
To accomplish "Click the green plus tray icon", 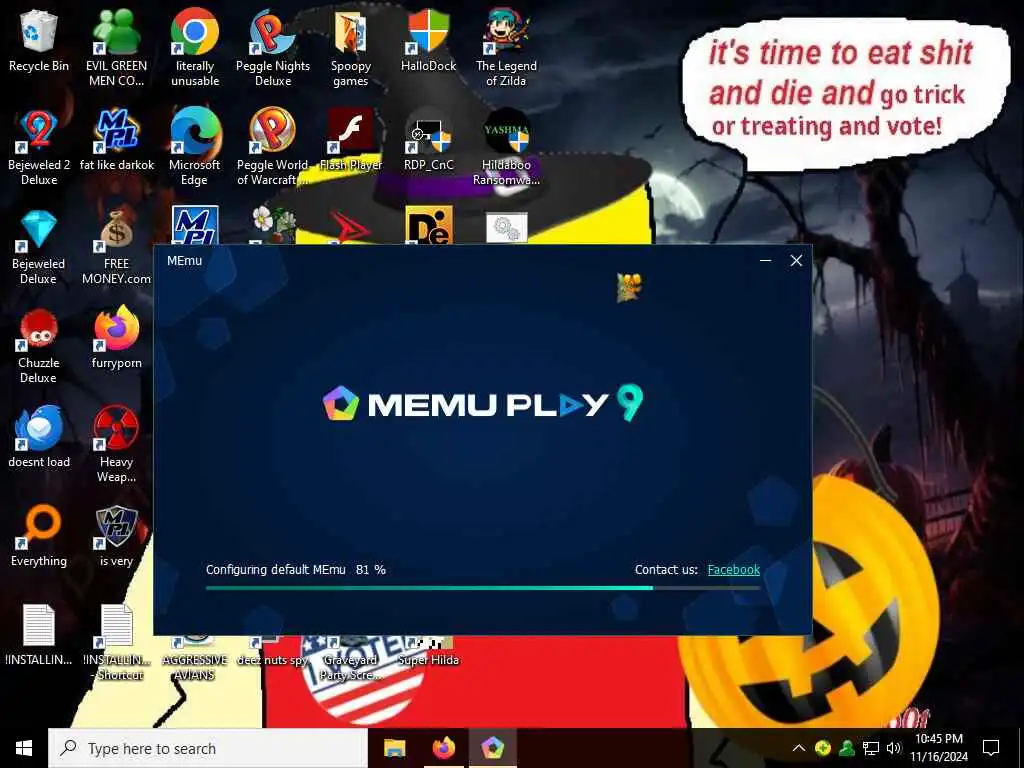I will pos(823,748).
